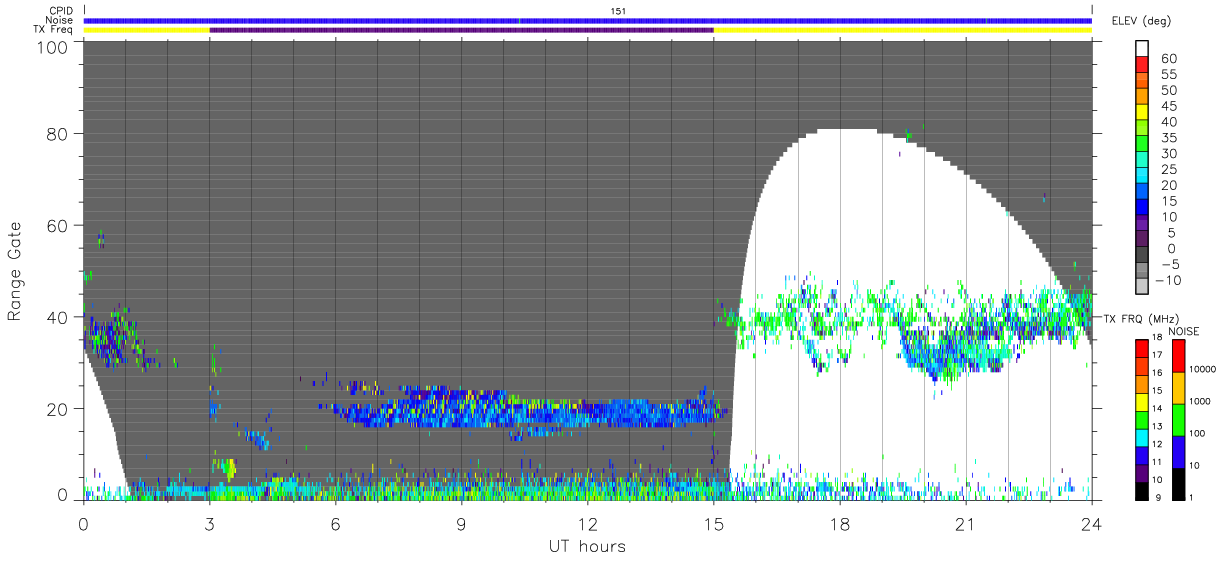Click the UT hours axis title
This screenshot has width=1228, height=567.
point(587,546)
